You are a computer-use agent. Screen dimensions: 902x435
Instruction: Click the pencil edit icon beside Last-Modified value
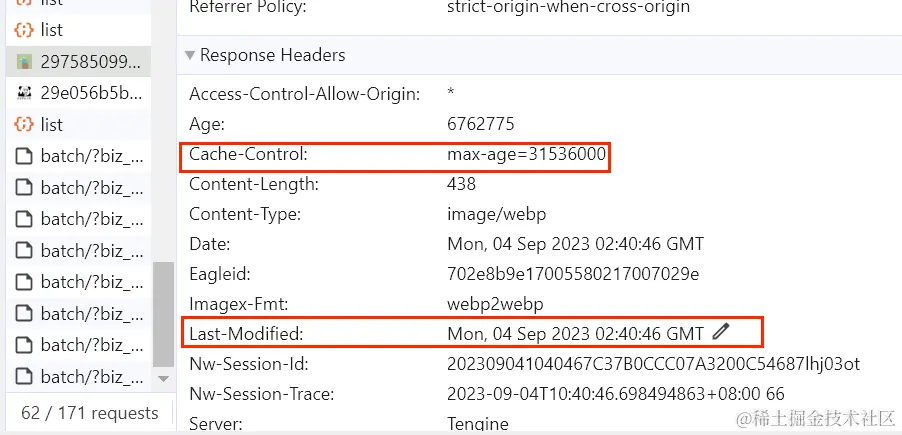click(721, 331)
